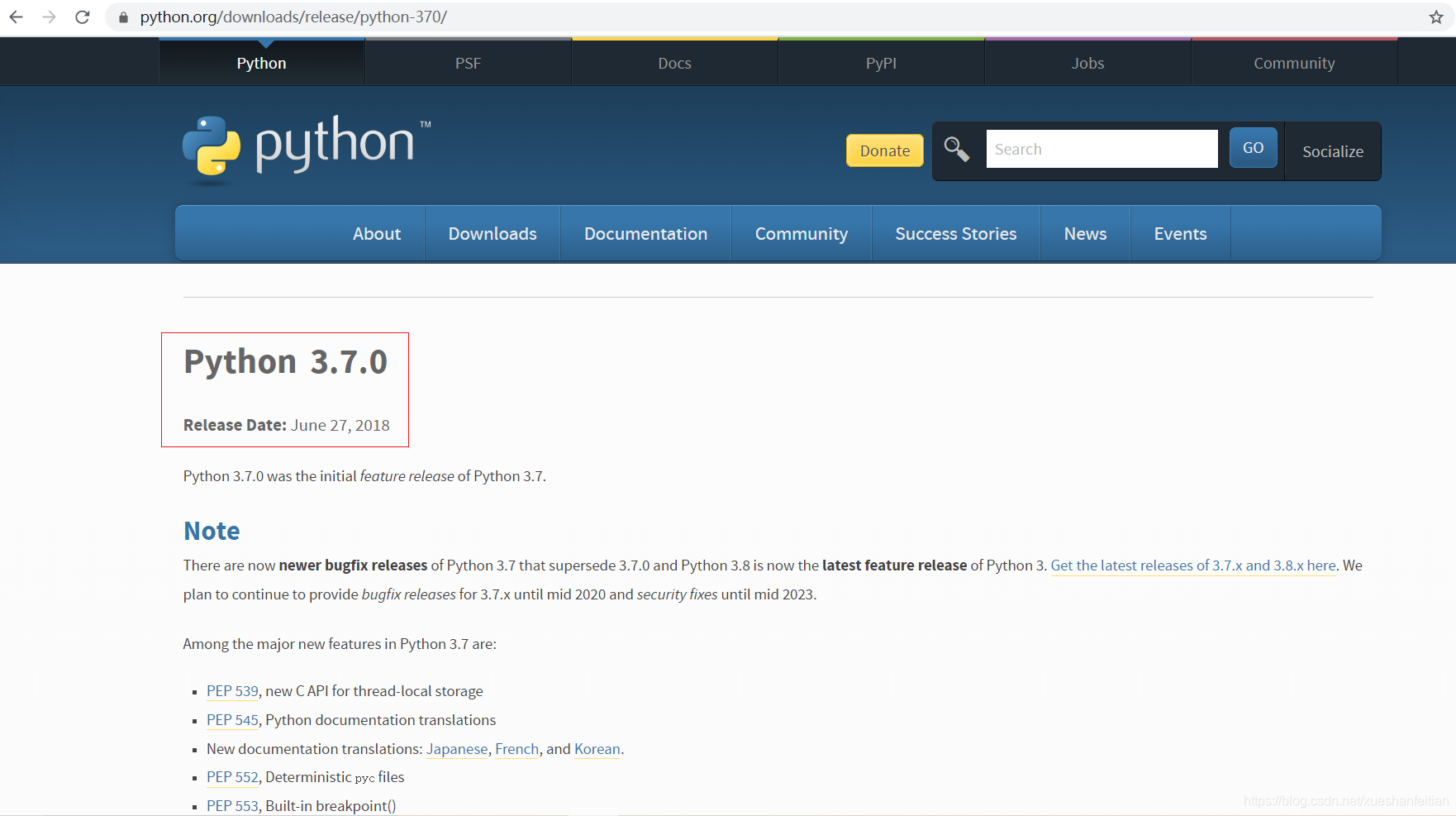This screenshot has width=1456, height=816.
Task: Click the magnifying glass search icon
Action: (x=957, y=149)
